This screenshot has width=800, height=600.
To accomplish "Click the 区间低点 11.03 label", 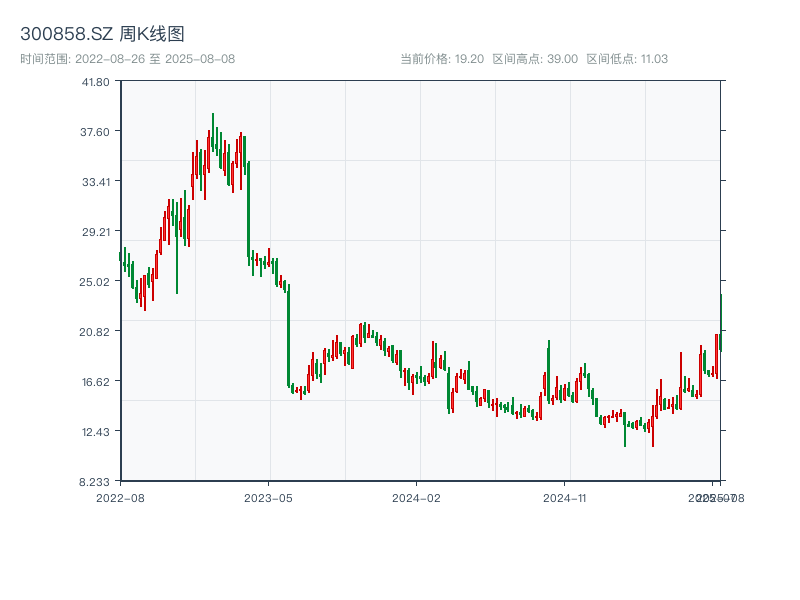I will pos(626,59).
